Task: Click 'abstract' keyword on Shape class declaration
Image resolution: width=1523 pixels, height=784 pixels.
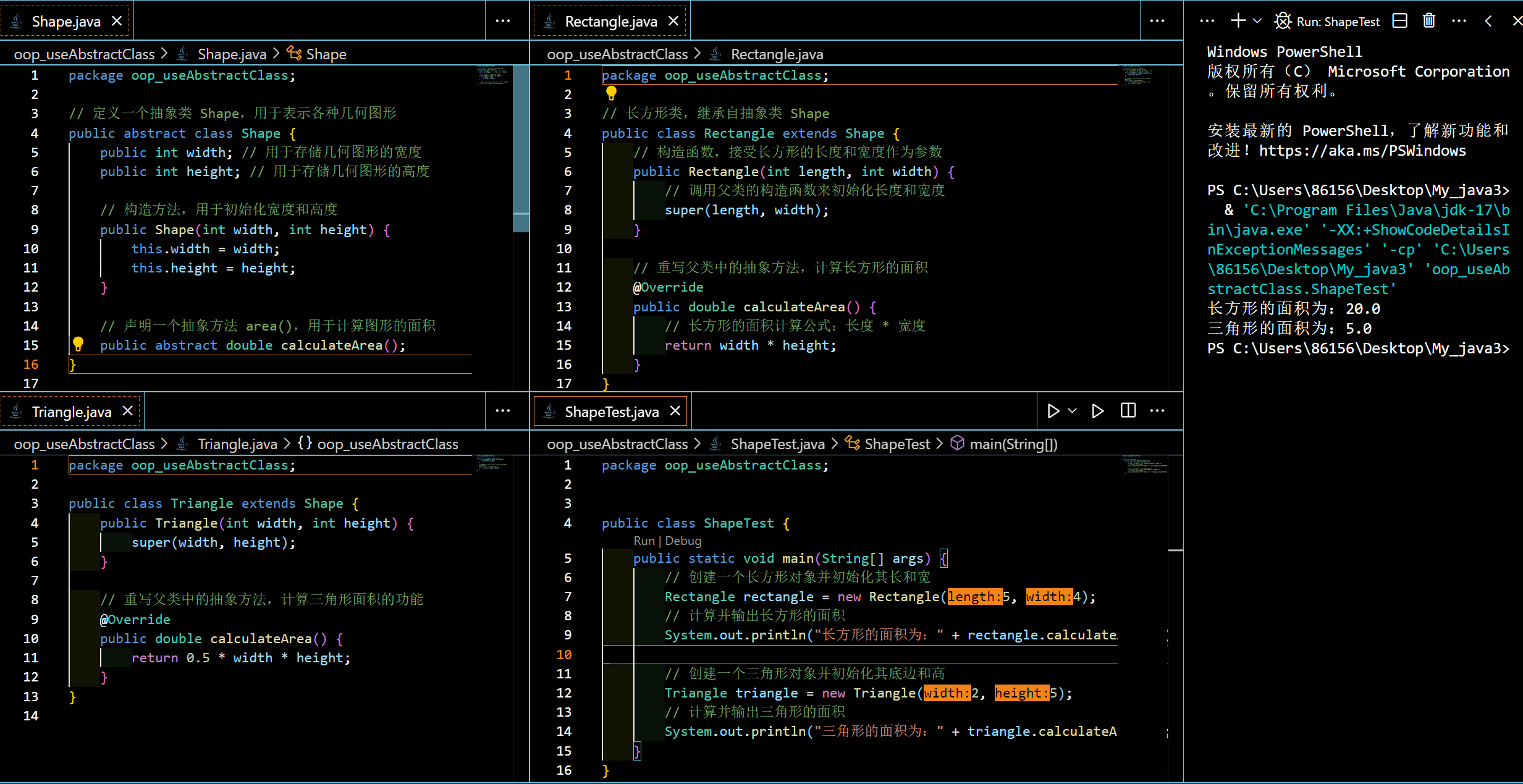Action: pyautogui.click(x=154, y=133)
